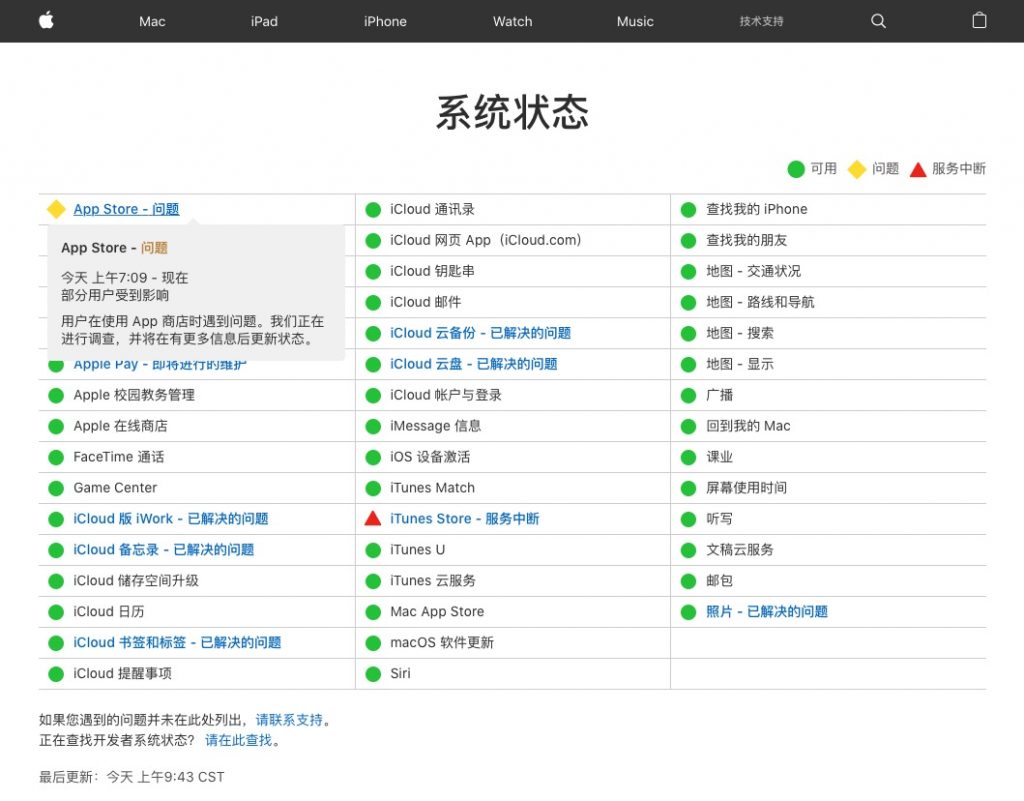This screenshot has height=801, width=1024.
Task: Click red triangle next to iTunes Store
Action: coord(373,518)
